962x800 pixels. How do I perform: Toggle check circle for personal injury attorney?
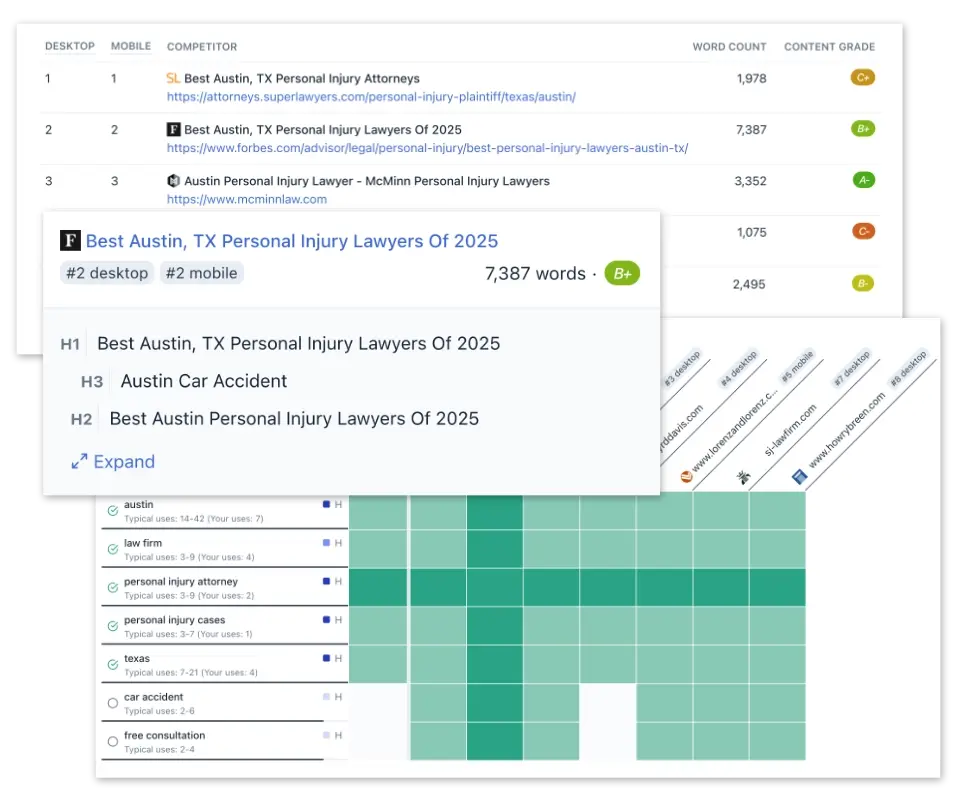113,588
